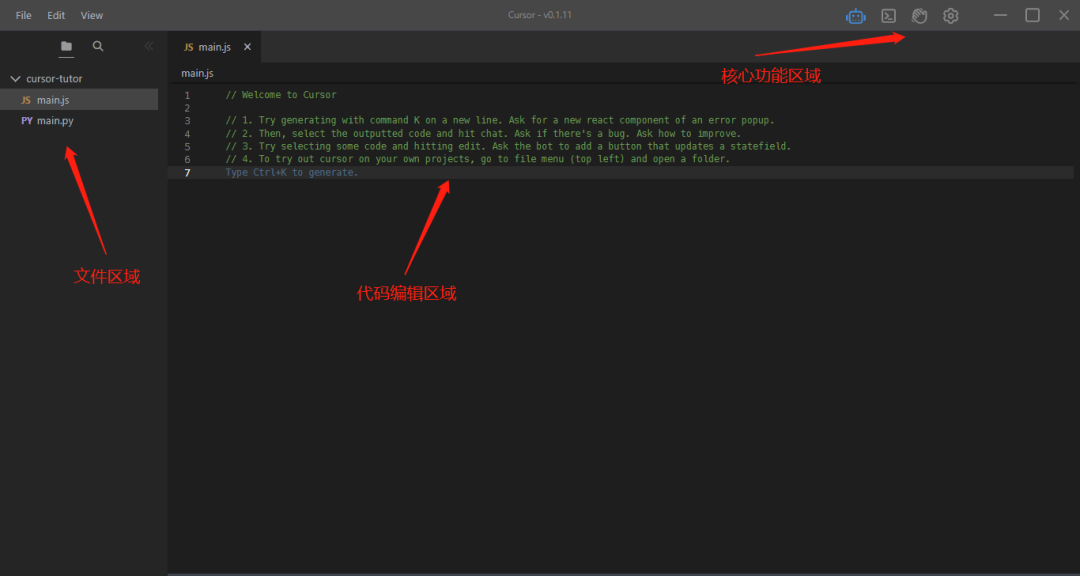
Task: Click code line starting "// 3. Try selecting"
Action: [x=508, y=147]
